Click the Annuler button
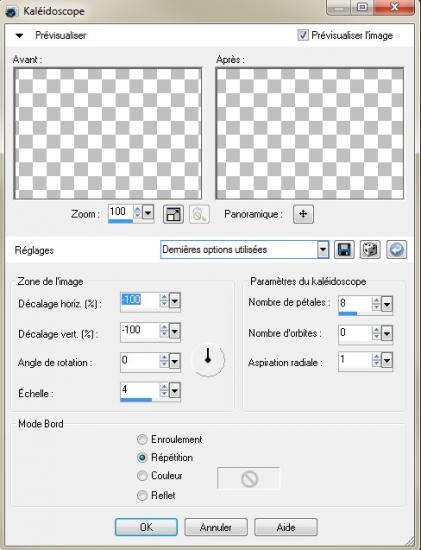Viewport: 421px width, 550px height. [216, 527]
